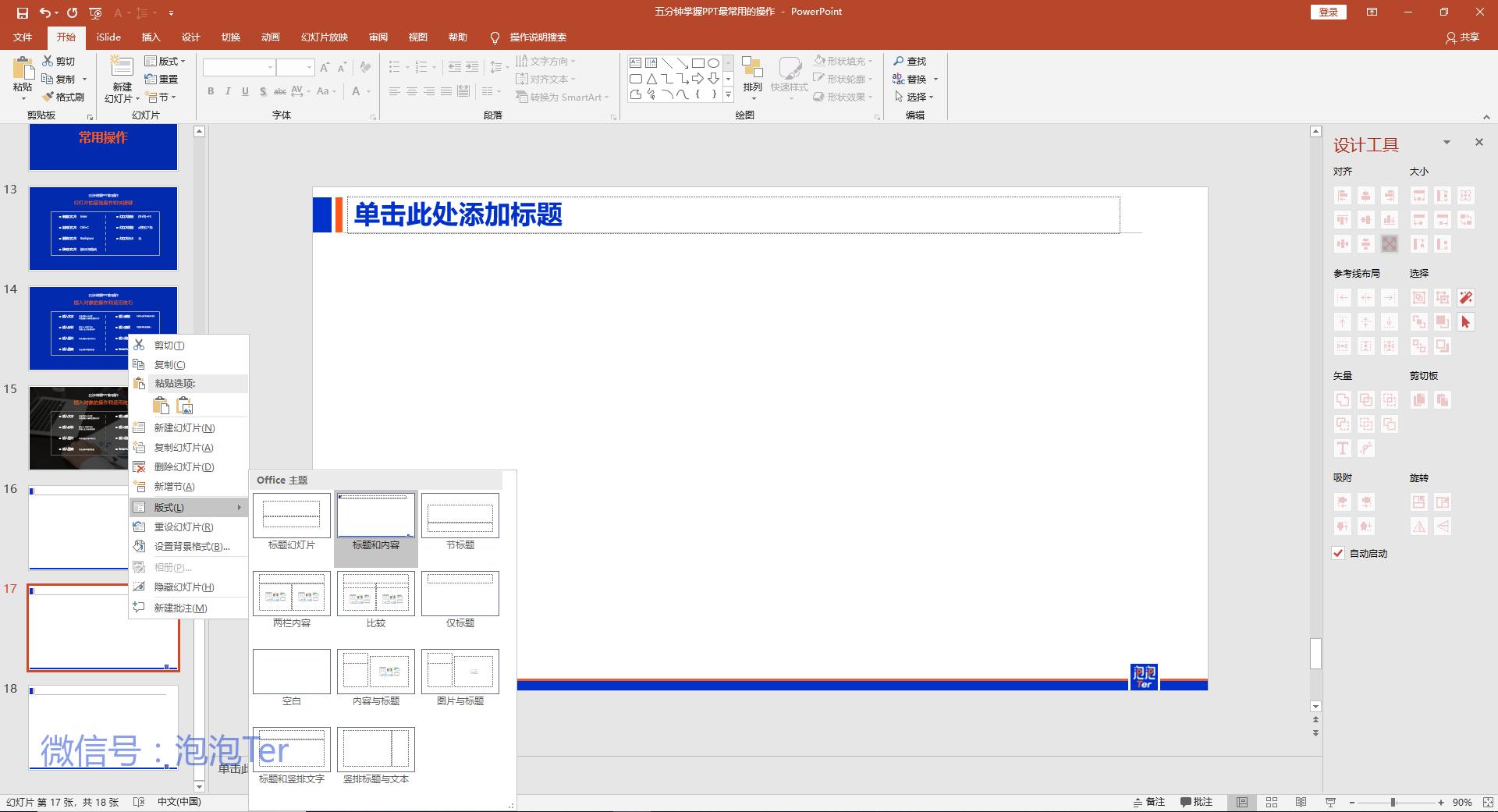Viewport: 1498px width, 812px height.
Task: Click the 中文(中国) language indicator
Action: pos(179,802)
